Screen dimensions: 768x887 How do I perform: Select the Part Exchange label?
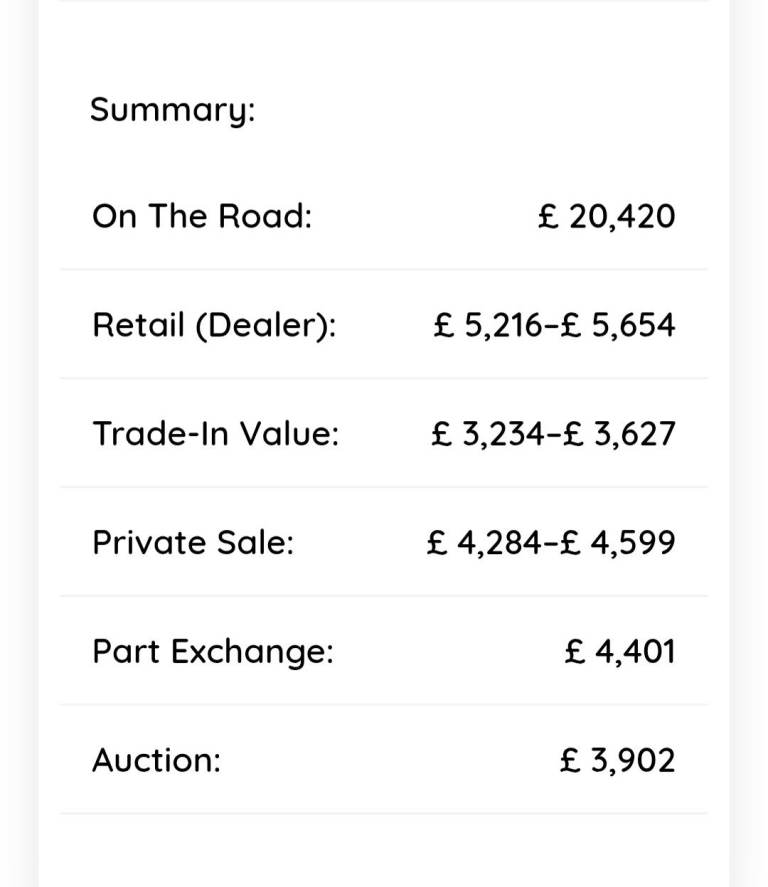[213, 652]
